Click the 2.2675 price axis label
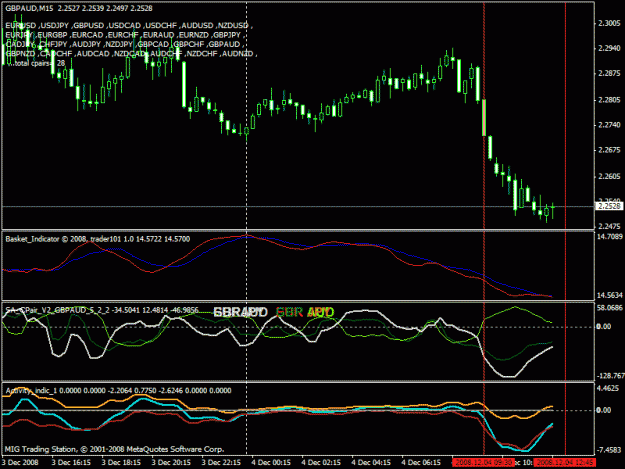The width and height of the screenshot is (625, 469). (609, 150)
